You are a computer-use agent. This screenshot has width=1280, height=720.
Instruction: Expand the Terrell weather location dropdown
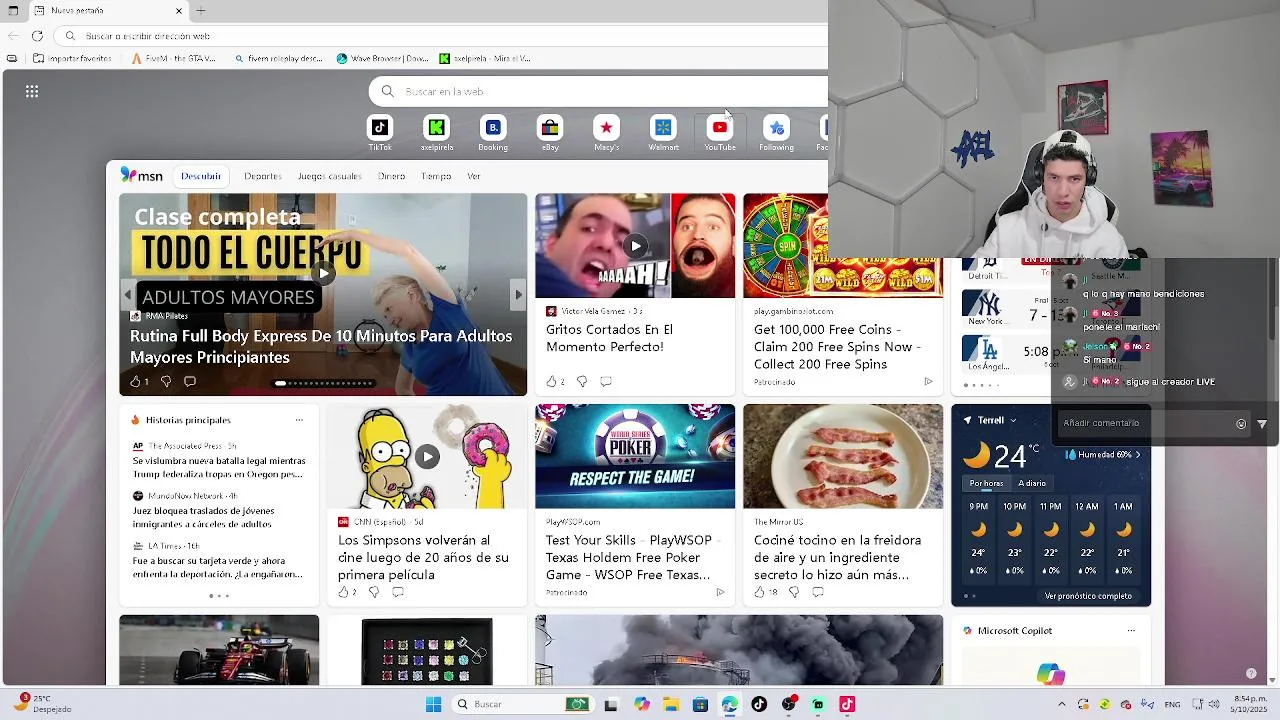[x=1013, y=420]
